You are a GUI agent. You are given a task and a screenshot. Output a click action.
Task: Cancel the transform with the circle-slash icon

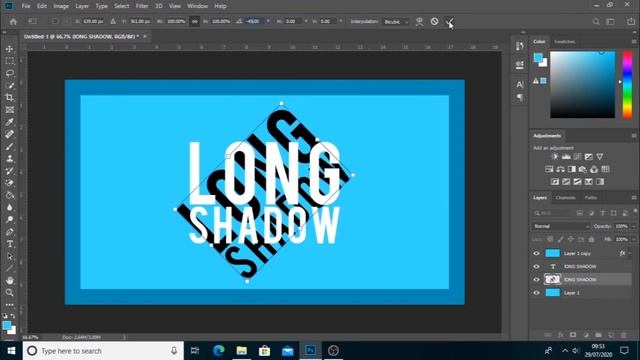[434, 21]
